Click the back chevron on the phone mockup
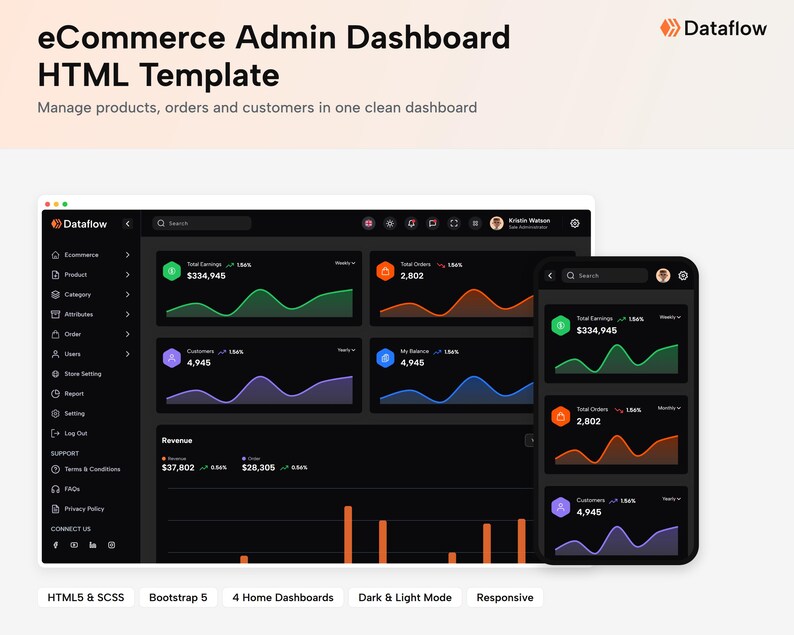Image resolution: width=794 pixels, height=635 pixels. click(550, 275)
